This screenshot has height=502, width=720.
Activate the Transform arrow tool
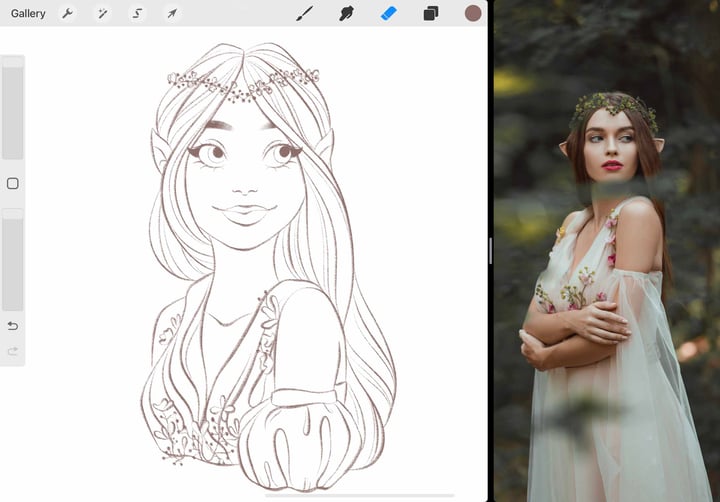172,14
